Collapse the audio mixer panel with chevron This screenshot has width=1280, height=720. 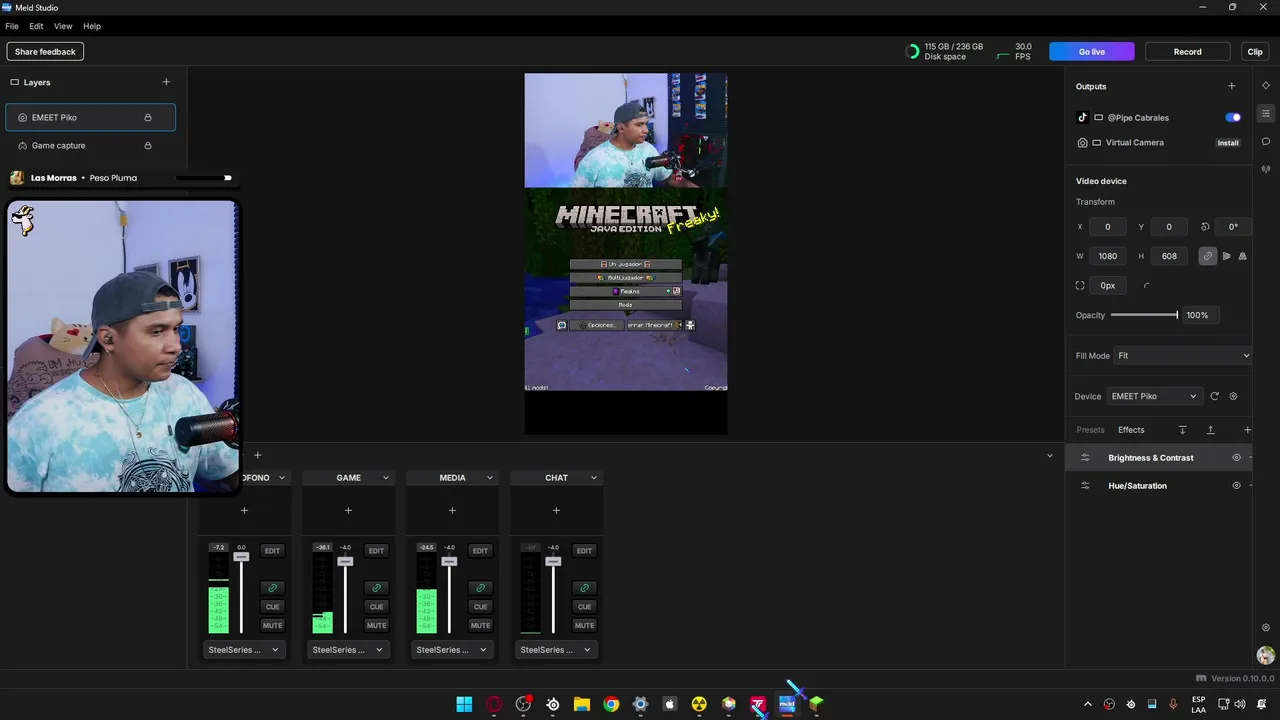(x=1049, y=456)
